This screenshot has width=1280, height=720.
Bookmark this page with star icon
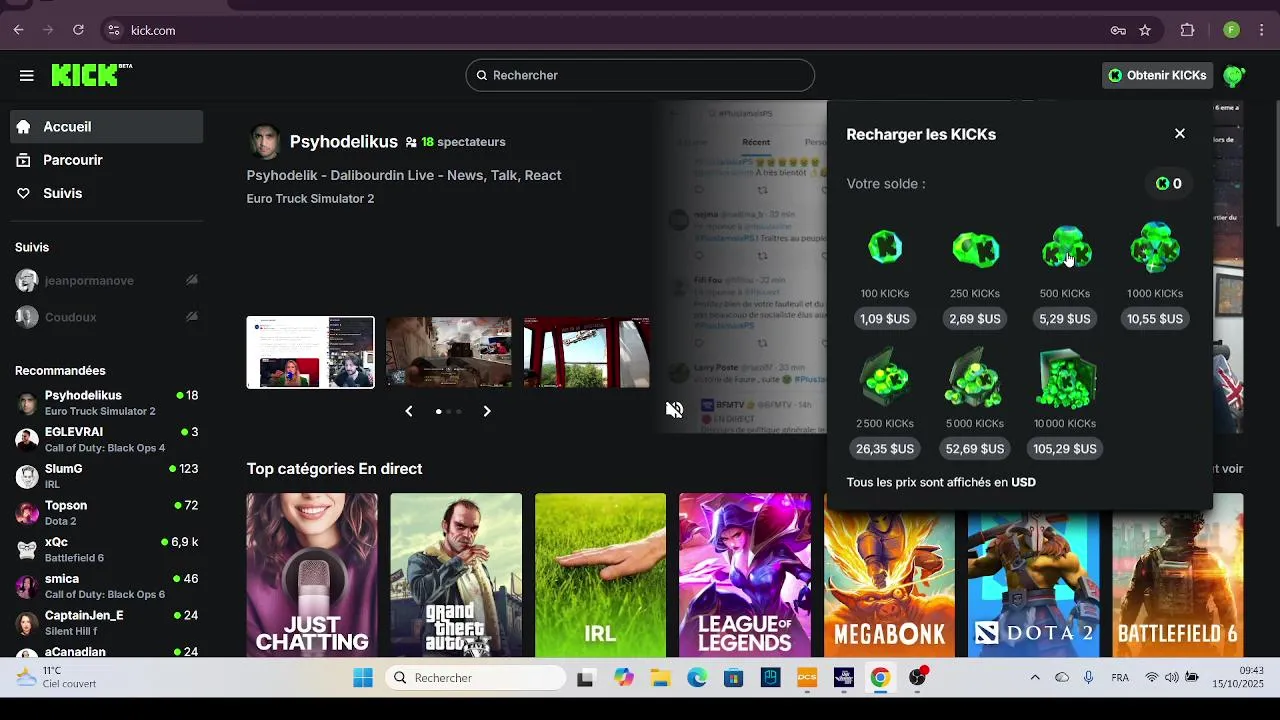pyautogui.click(x=1145, y=30)
